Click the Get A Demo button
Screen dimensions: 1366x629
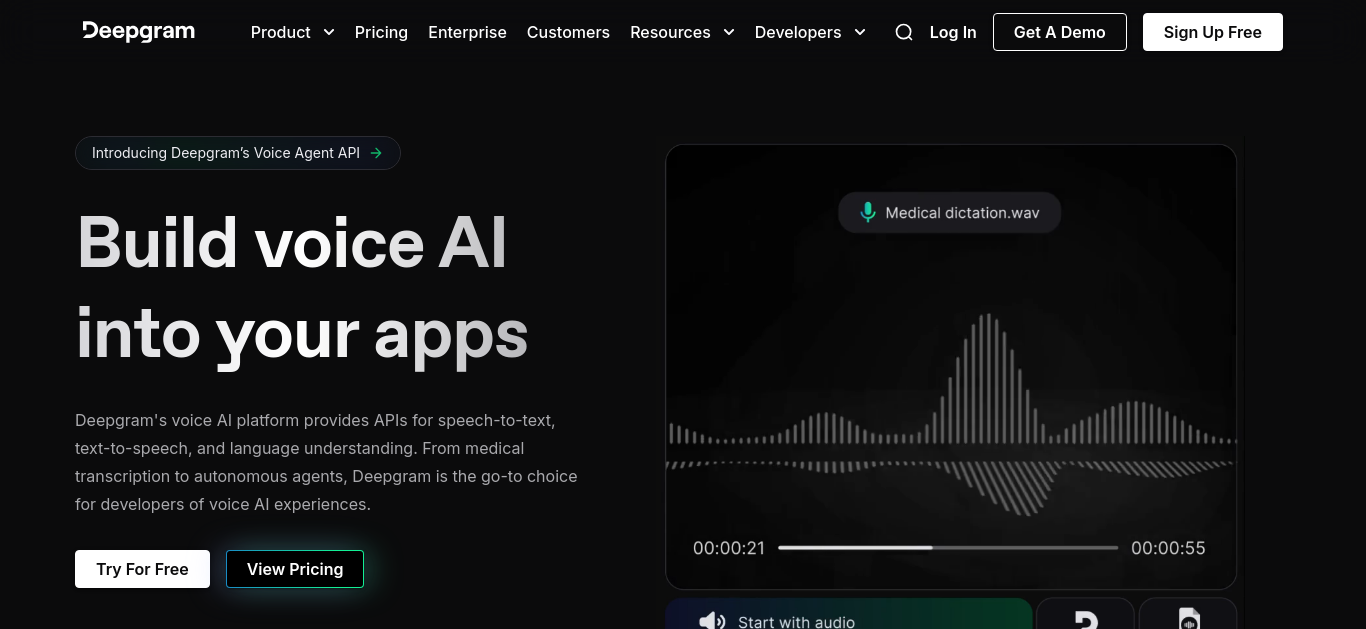(1060, 32)
